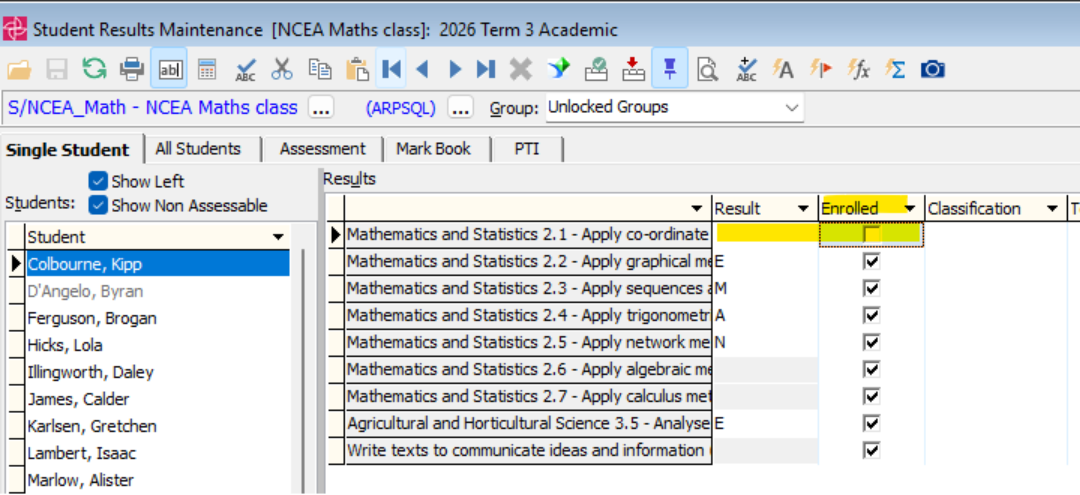Select student Hicks, Lola
The width and height of the screenshot is (1080, 495).
158,345
